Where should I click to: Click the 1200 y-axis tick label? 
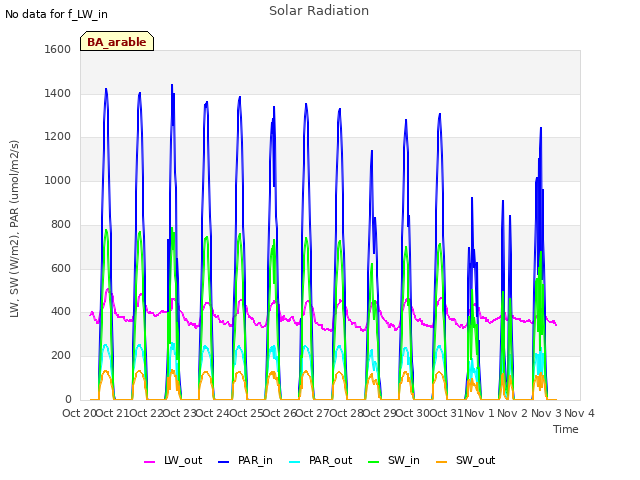(58, 137)
